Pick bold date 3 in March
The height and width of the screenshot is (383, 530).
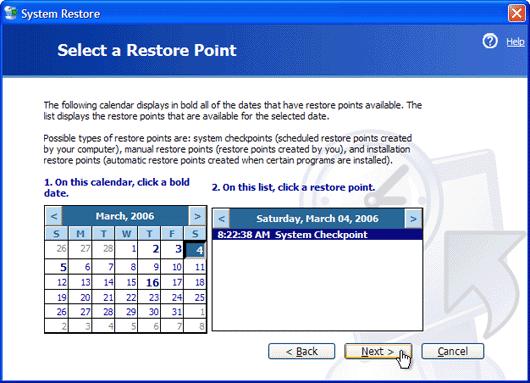tap(172, 249)
